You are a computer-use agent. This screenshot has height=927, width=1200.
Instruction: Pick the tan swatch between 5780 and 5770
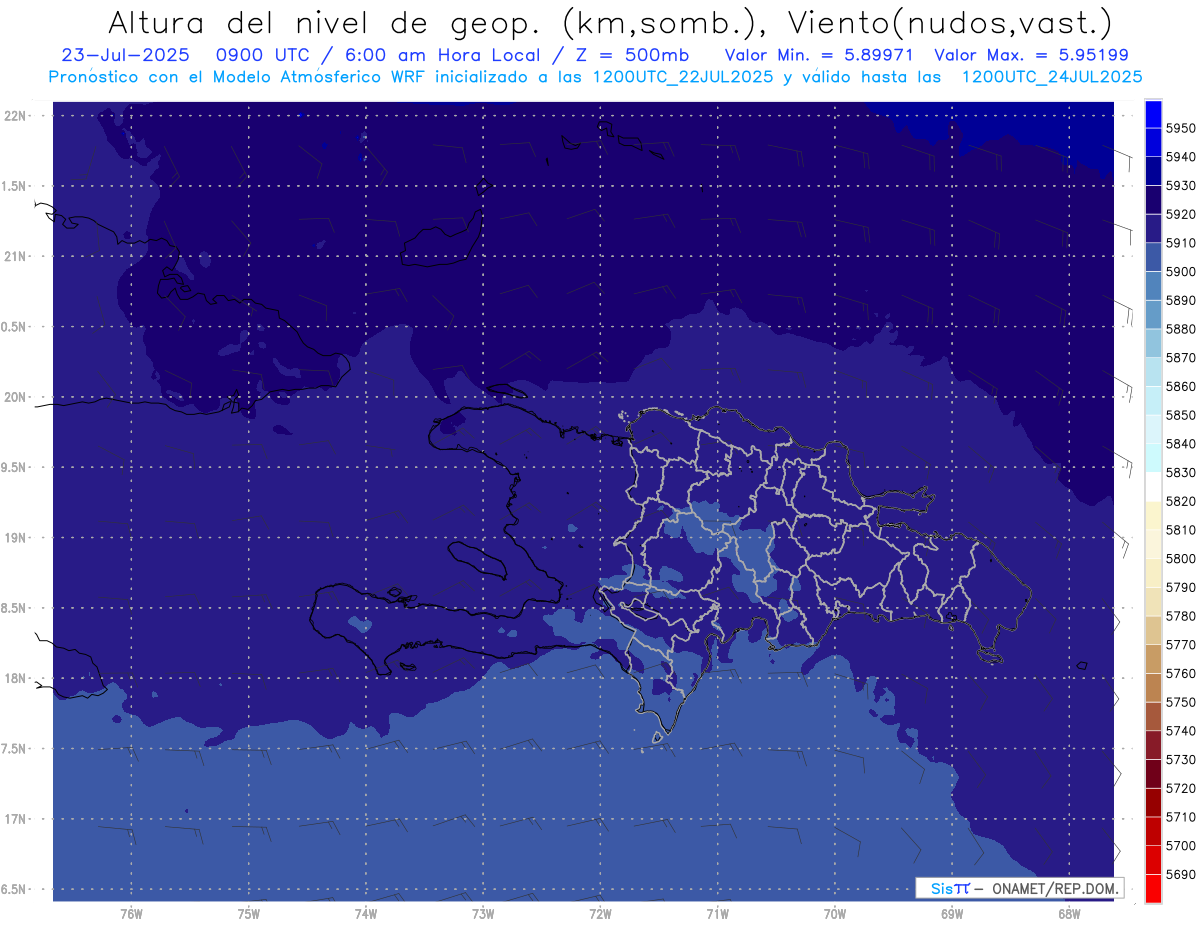[1153, 630]
